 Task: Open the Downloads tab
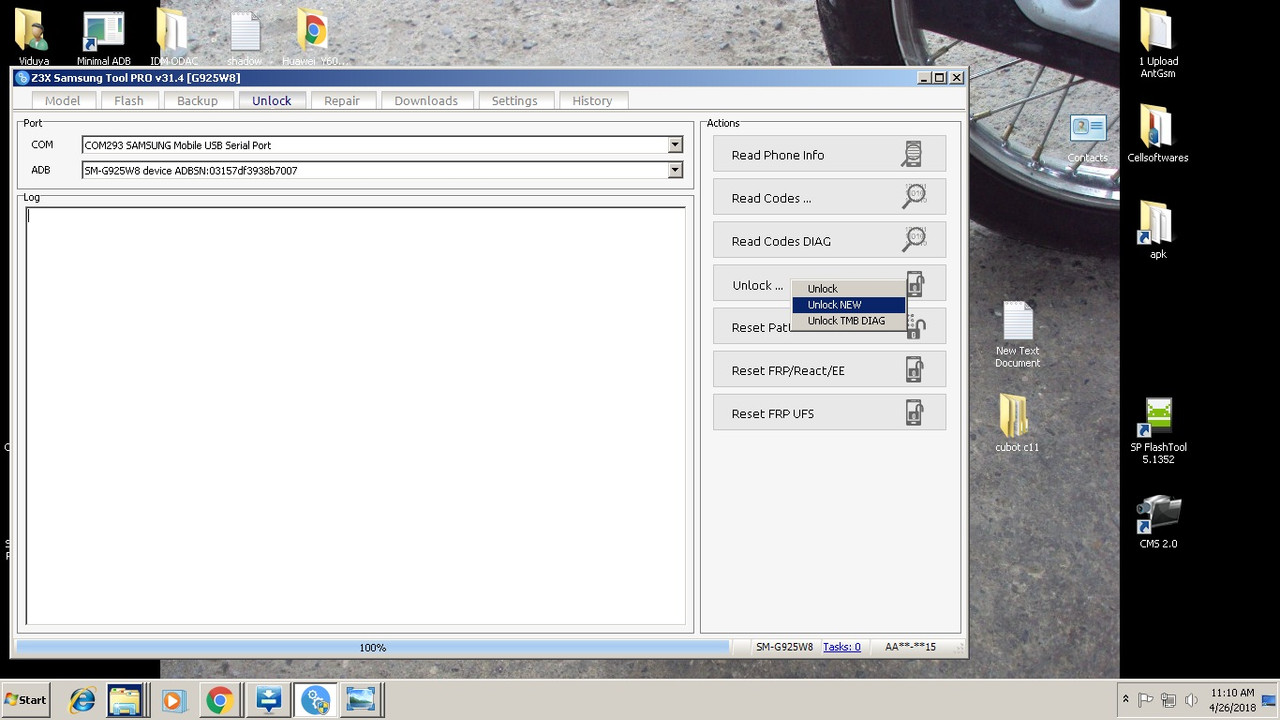426,100
